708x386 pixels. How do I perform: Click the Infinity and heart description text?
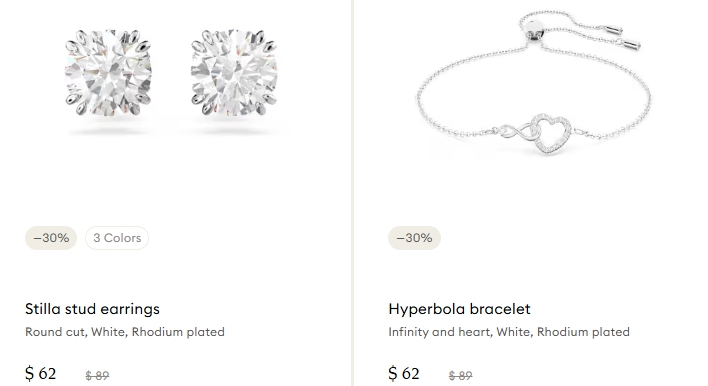click(x=509, y=332)
